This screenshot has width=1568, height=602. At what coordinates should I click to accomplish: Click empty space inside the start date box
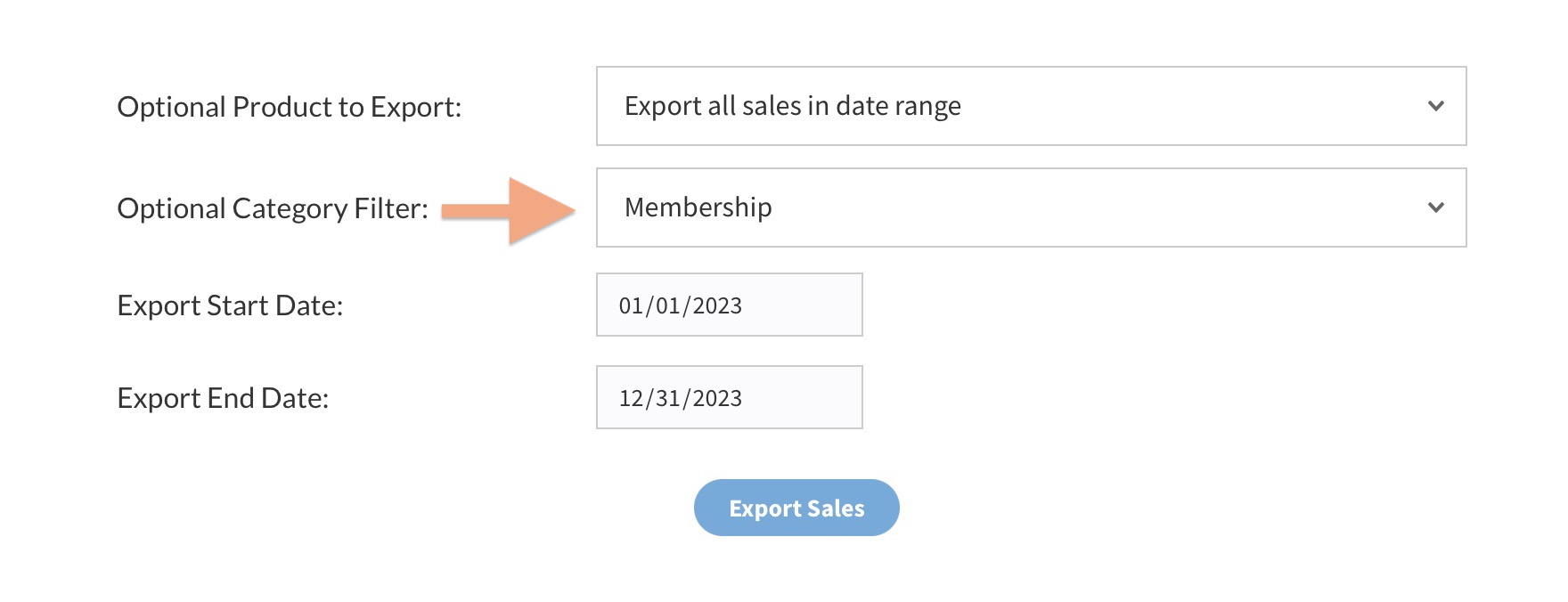811,305
